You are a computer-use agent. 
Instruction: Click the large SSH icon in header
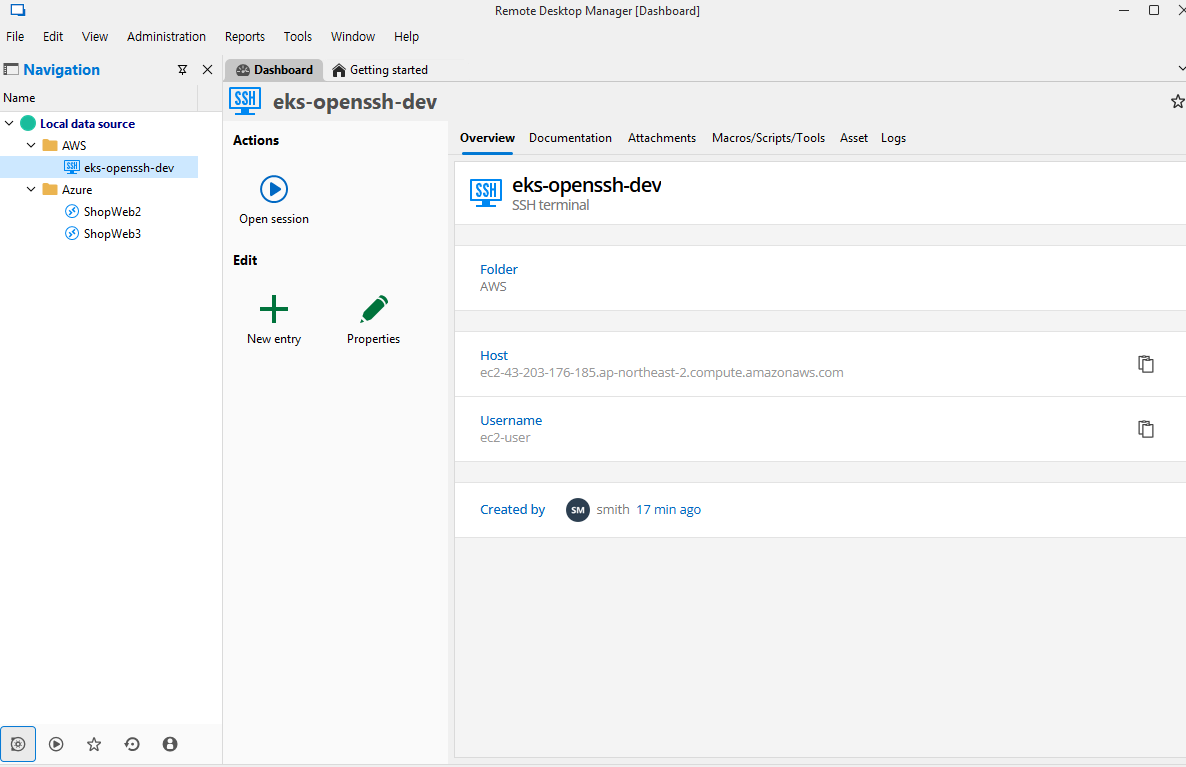(x=245, y=101)
